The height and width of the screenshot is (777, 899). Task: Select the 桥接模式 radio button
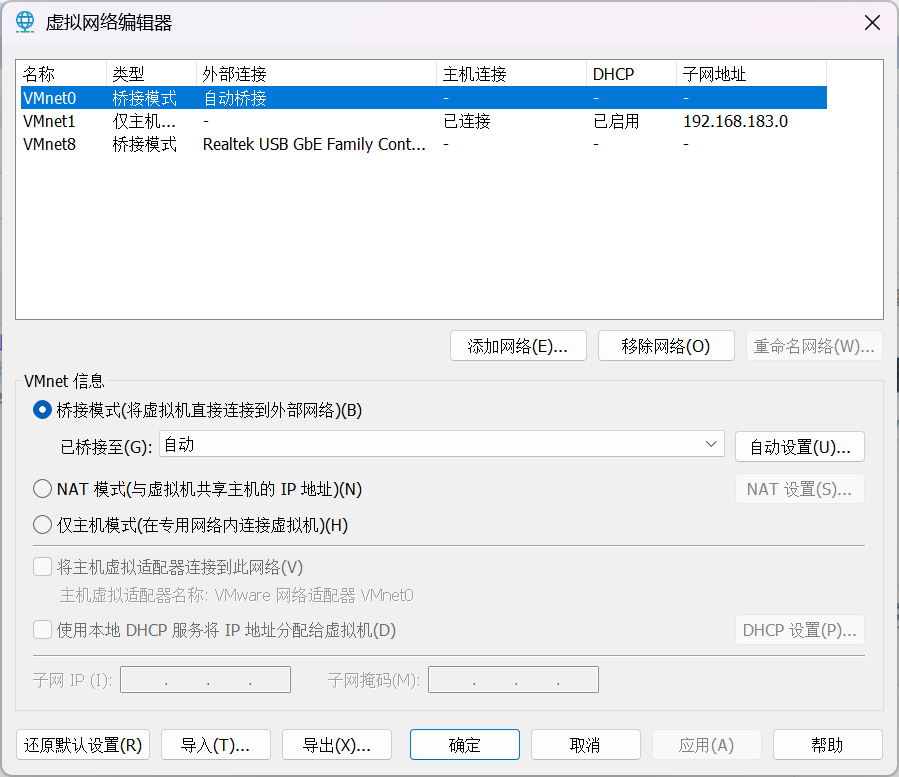[42, 410]
